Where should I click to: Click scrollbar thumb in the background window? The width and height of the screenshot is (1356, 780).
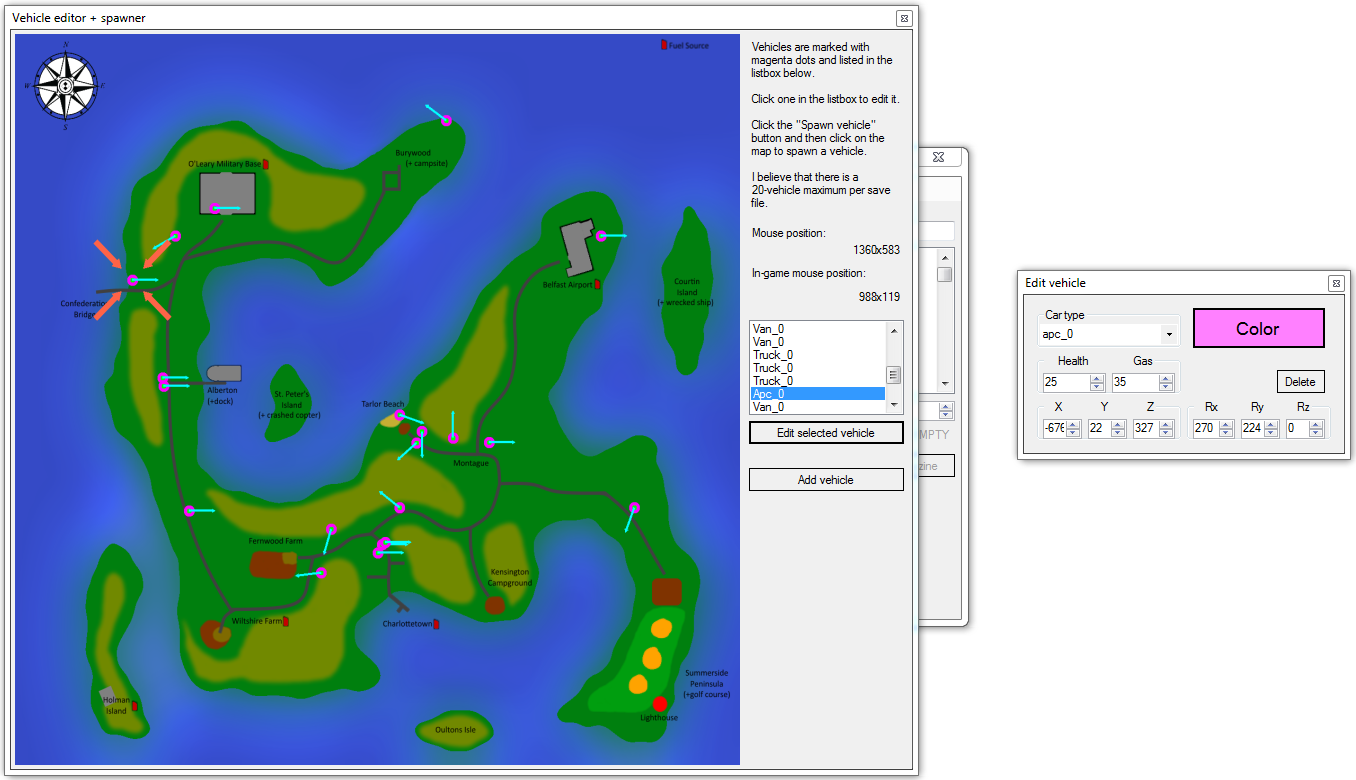[944, 275]
